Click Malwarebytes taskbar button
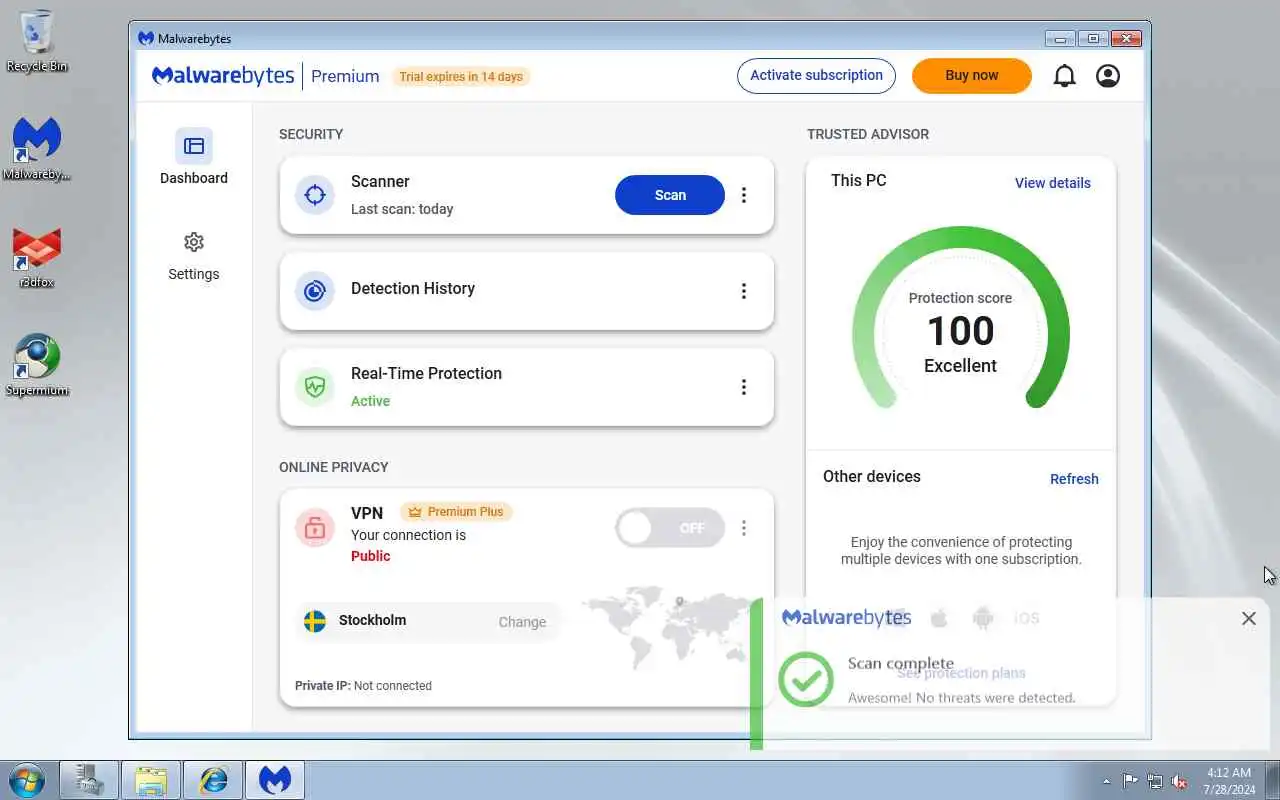This screenshot has width=1280, height=800. (x=275, y=780)
